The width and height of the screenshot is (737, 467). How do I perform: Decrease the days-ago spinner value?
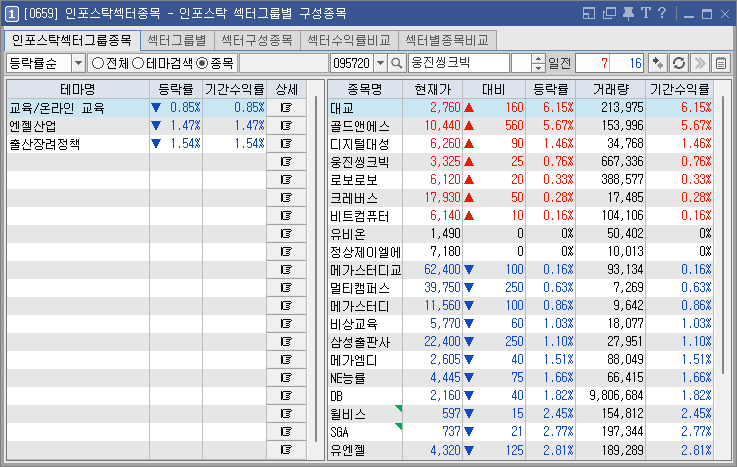[538, 68]
